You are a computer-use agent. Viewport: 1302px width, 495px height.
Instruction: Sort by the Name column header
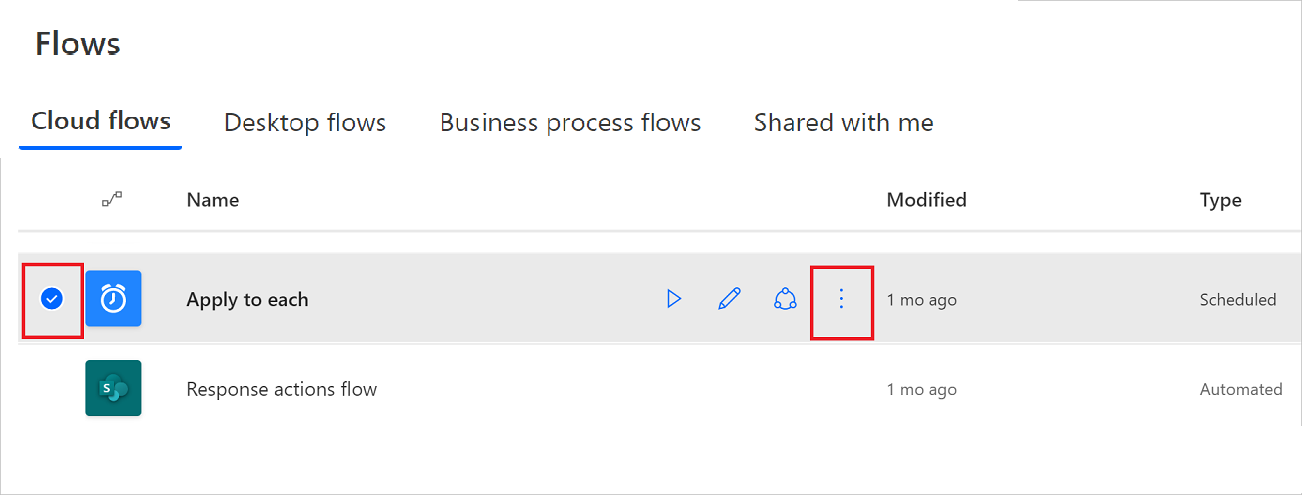213,200
